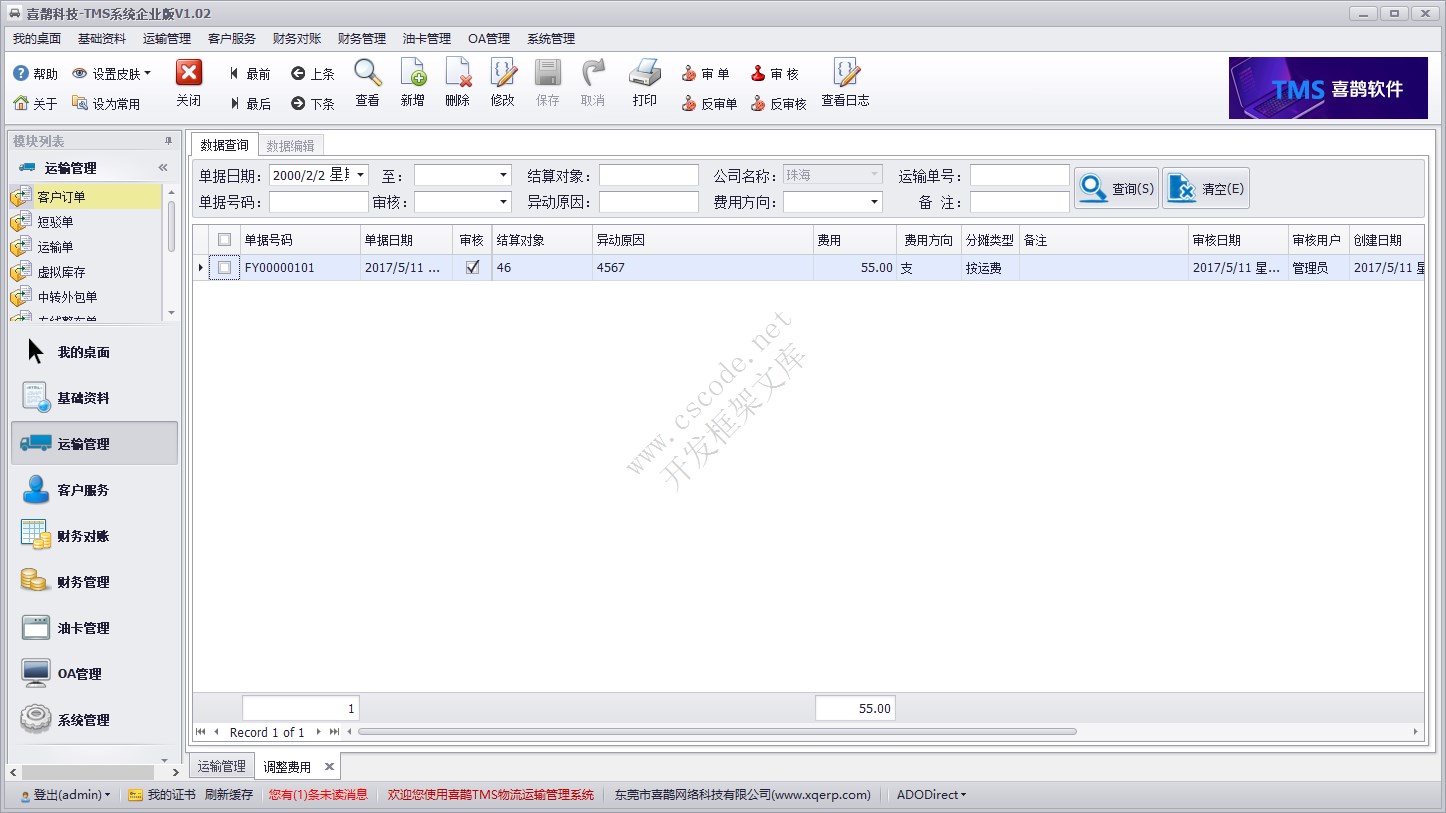
Task: Open the 单据日期 start date dropdown
Action: (x=360, y=175)
